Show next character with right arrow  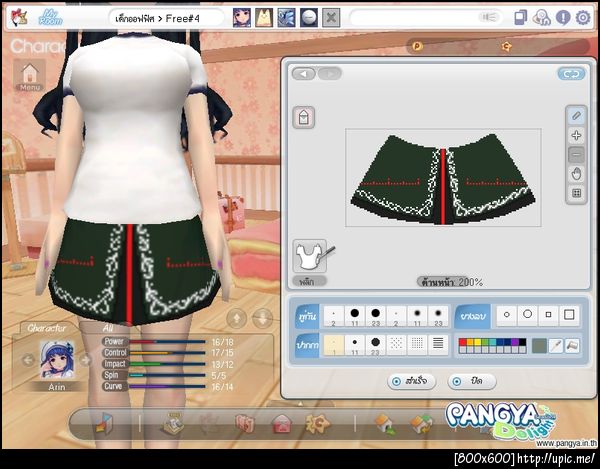pos(85,360)
